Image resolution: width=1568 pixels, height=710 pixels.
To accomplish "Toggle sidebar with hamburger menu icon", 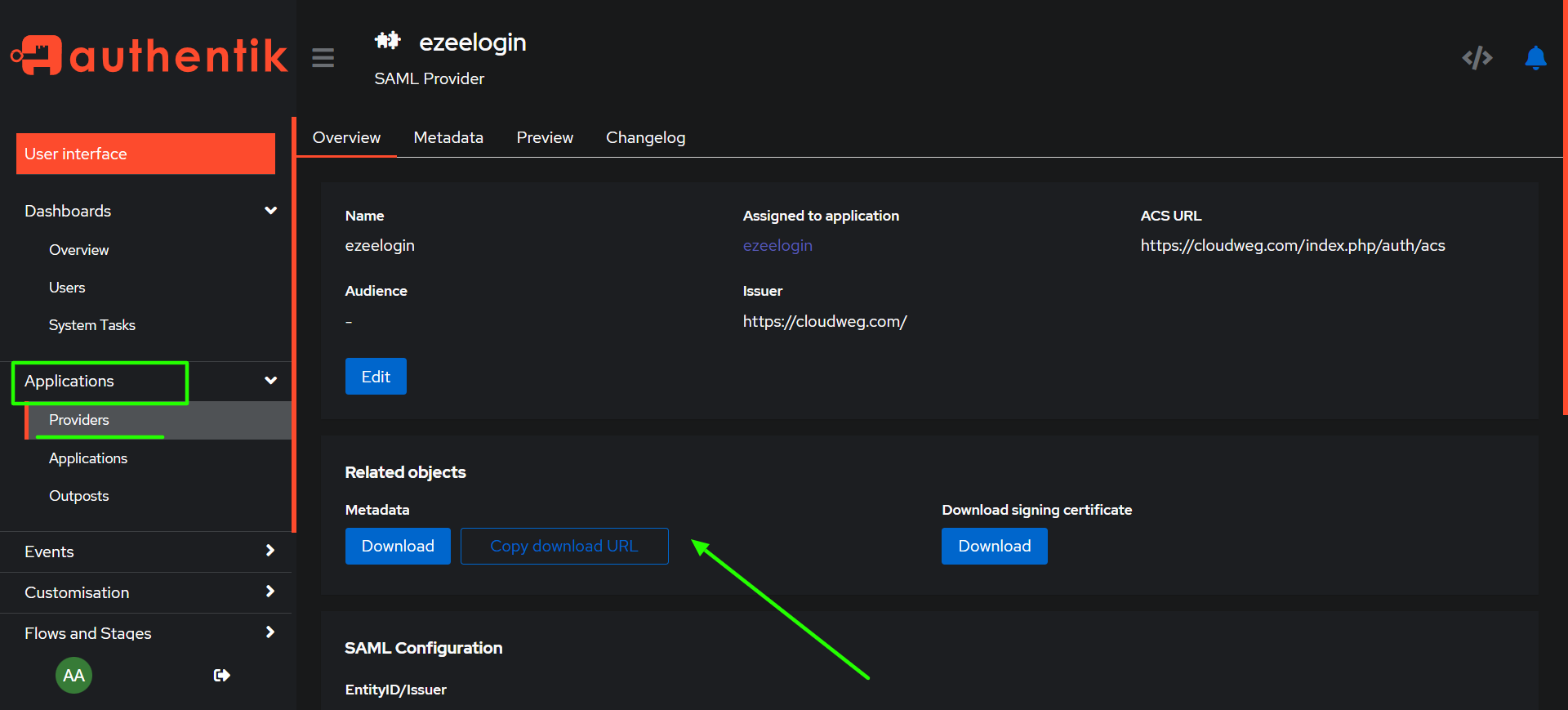I will click(x=323, y=58).
